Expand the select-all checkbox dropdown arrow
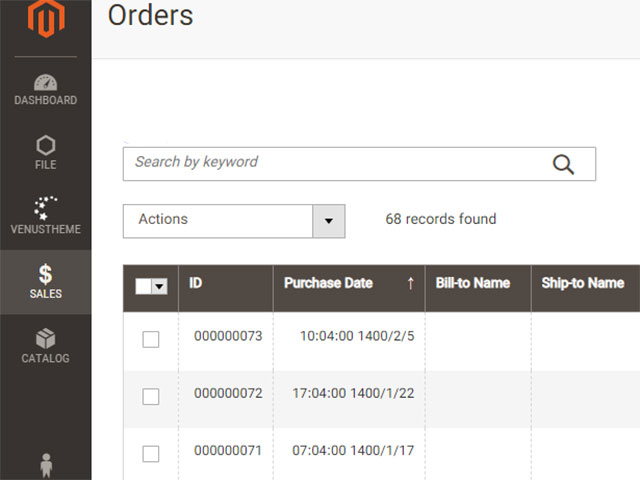Image resolution: width=640 pixels, height=480 pixels. (x=160, y=287)
